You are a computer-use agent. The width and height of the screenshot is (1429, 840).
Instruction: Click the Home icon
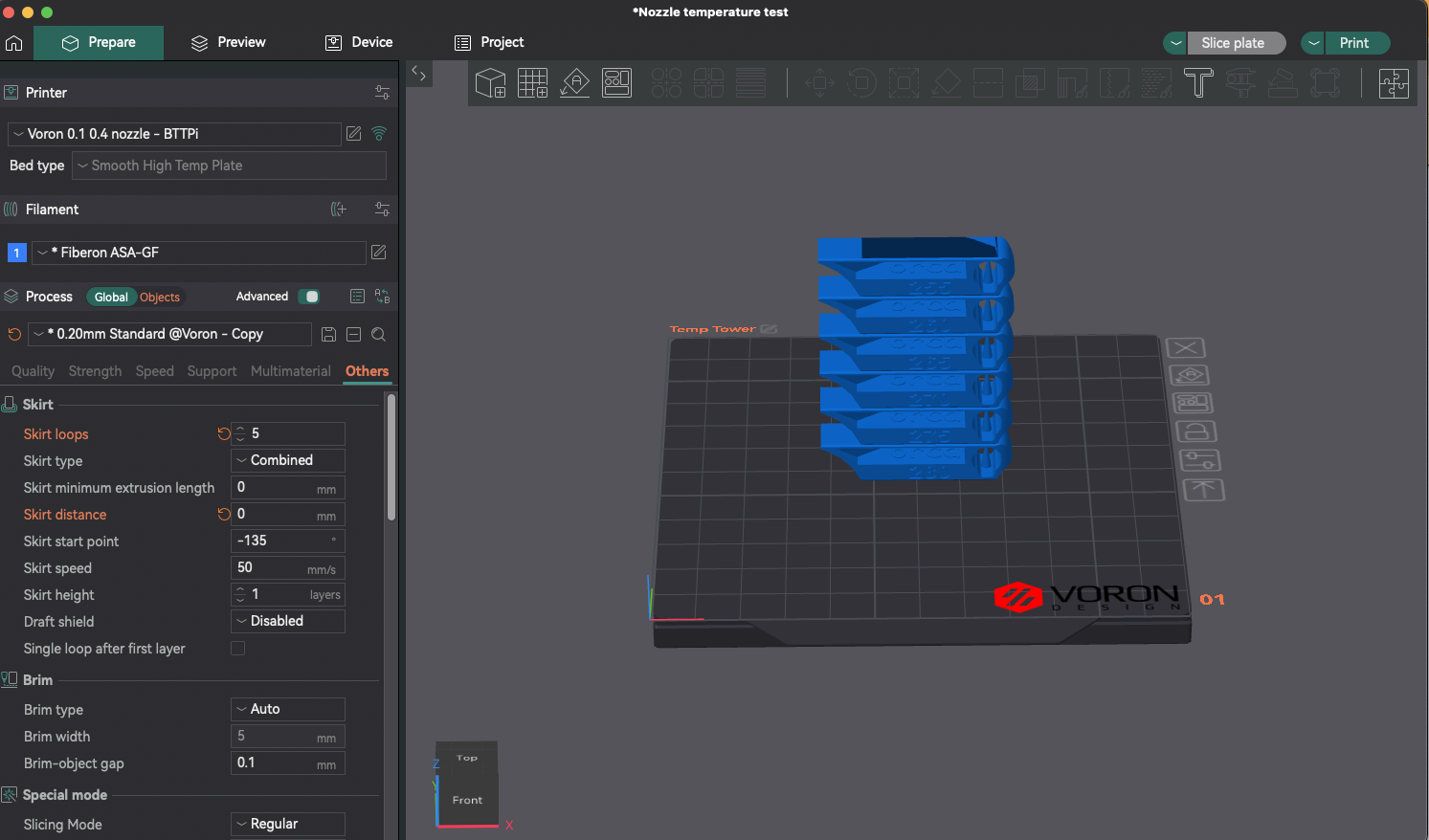click(x=14, y=43)
